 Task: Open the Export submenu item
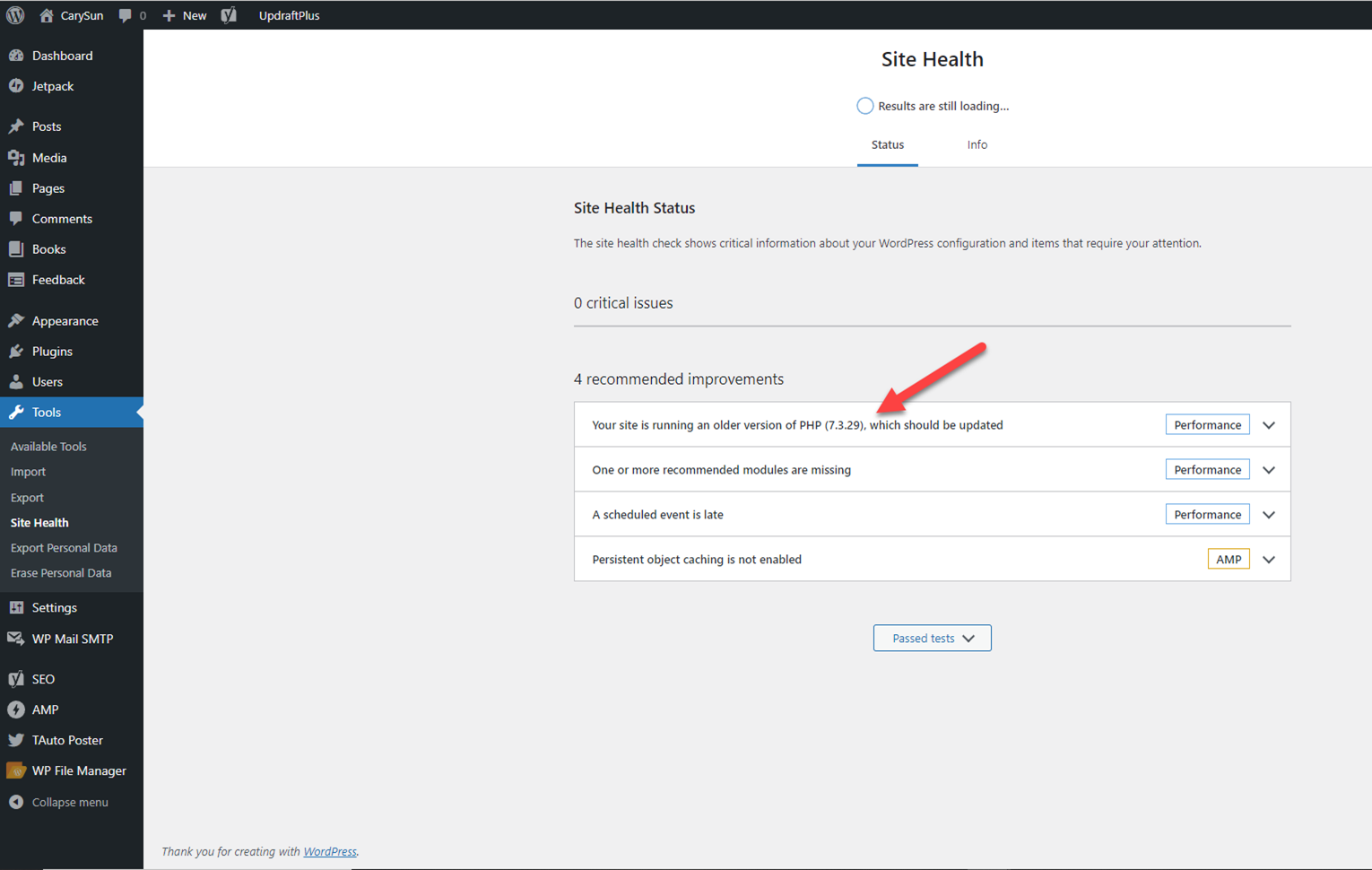[x=27, y=498]
